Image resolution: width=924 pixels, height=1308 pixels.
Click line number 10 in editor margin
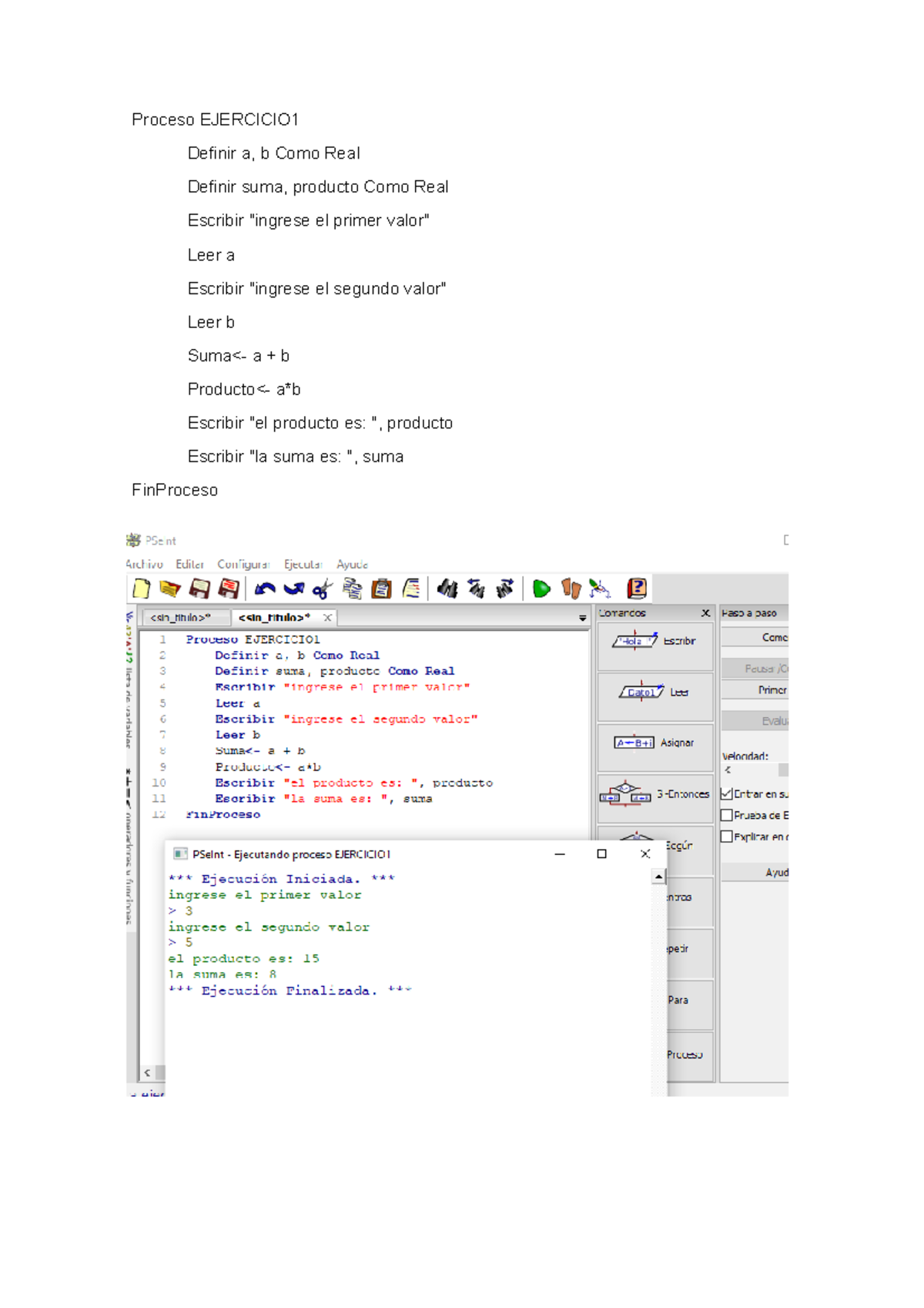[x=159, y=783]
